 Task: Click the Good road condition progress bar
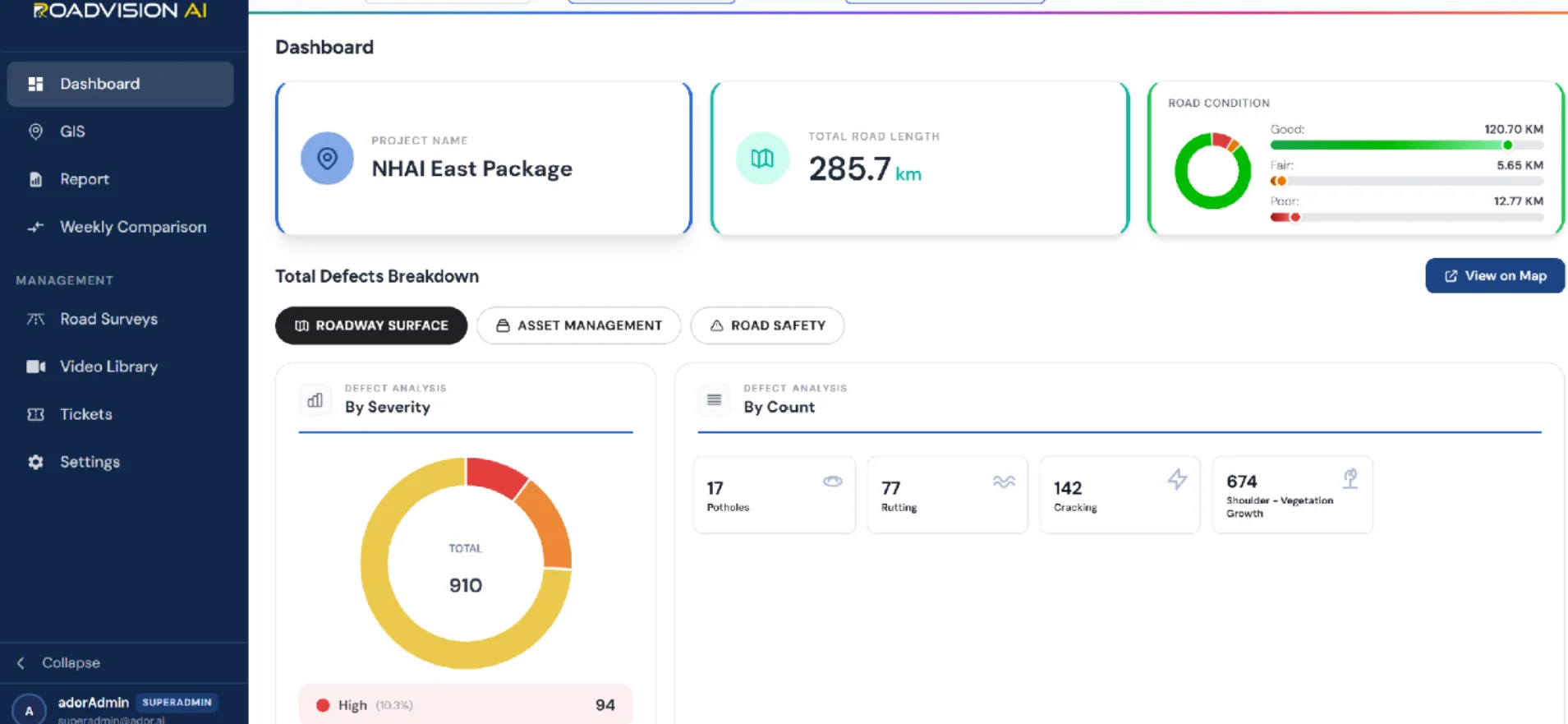pos(1407,145)
